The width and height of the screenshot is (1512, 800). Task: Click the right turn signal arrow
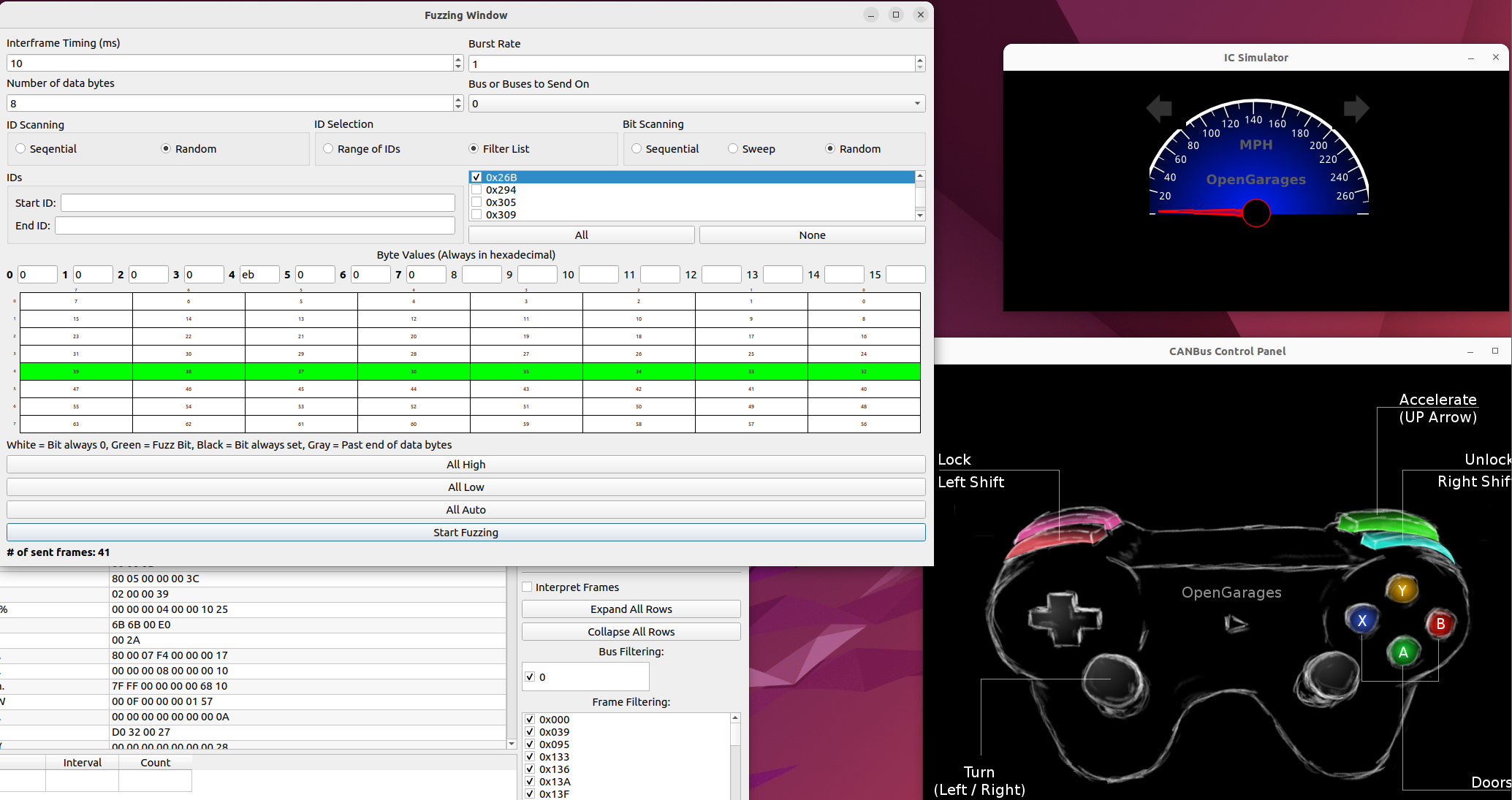(1356, 109)
